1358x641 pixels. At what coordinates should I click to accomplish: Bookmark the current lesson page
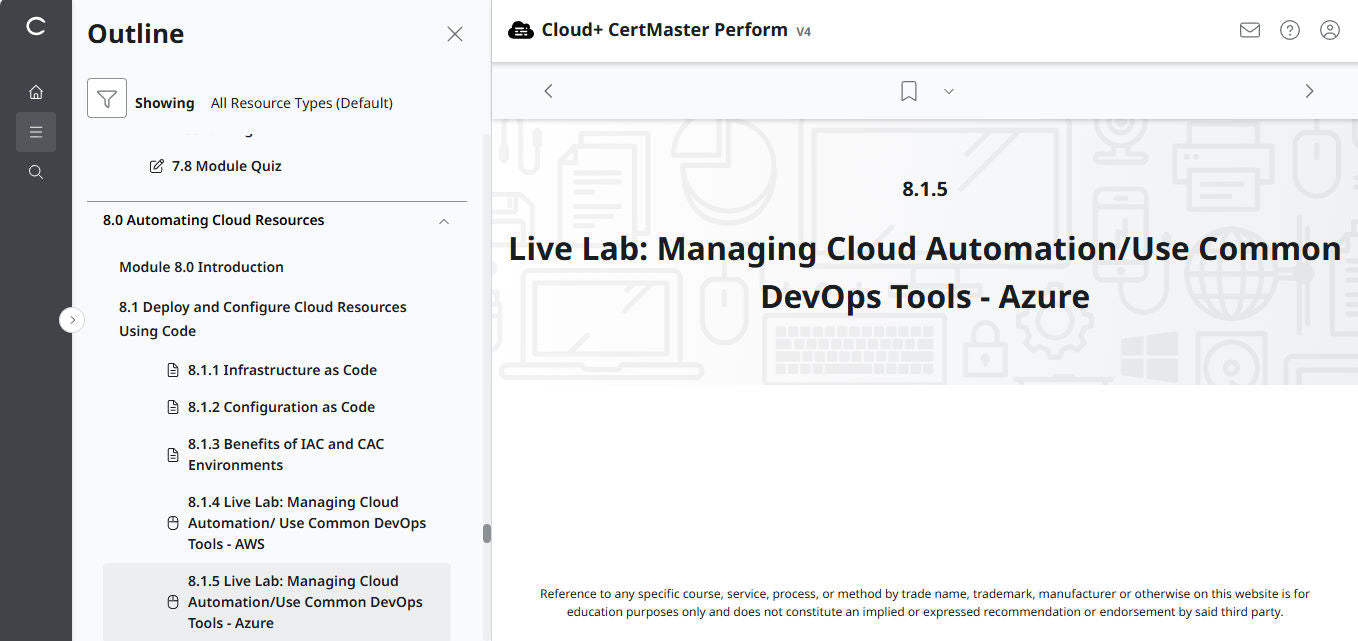(x=908, y=90)
